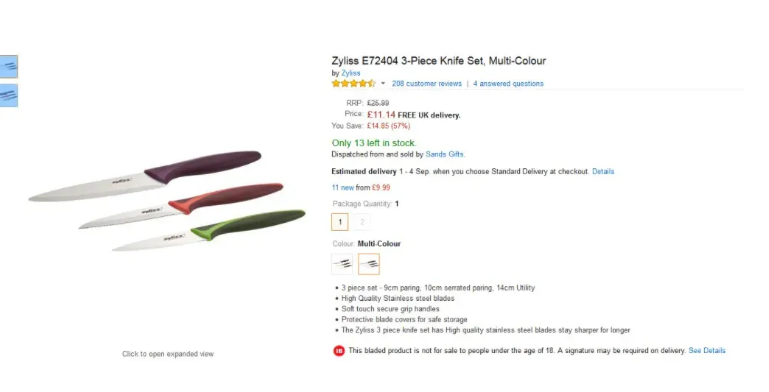Click the Sands Gifts seller link

444,154
